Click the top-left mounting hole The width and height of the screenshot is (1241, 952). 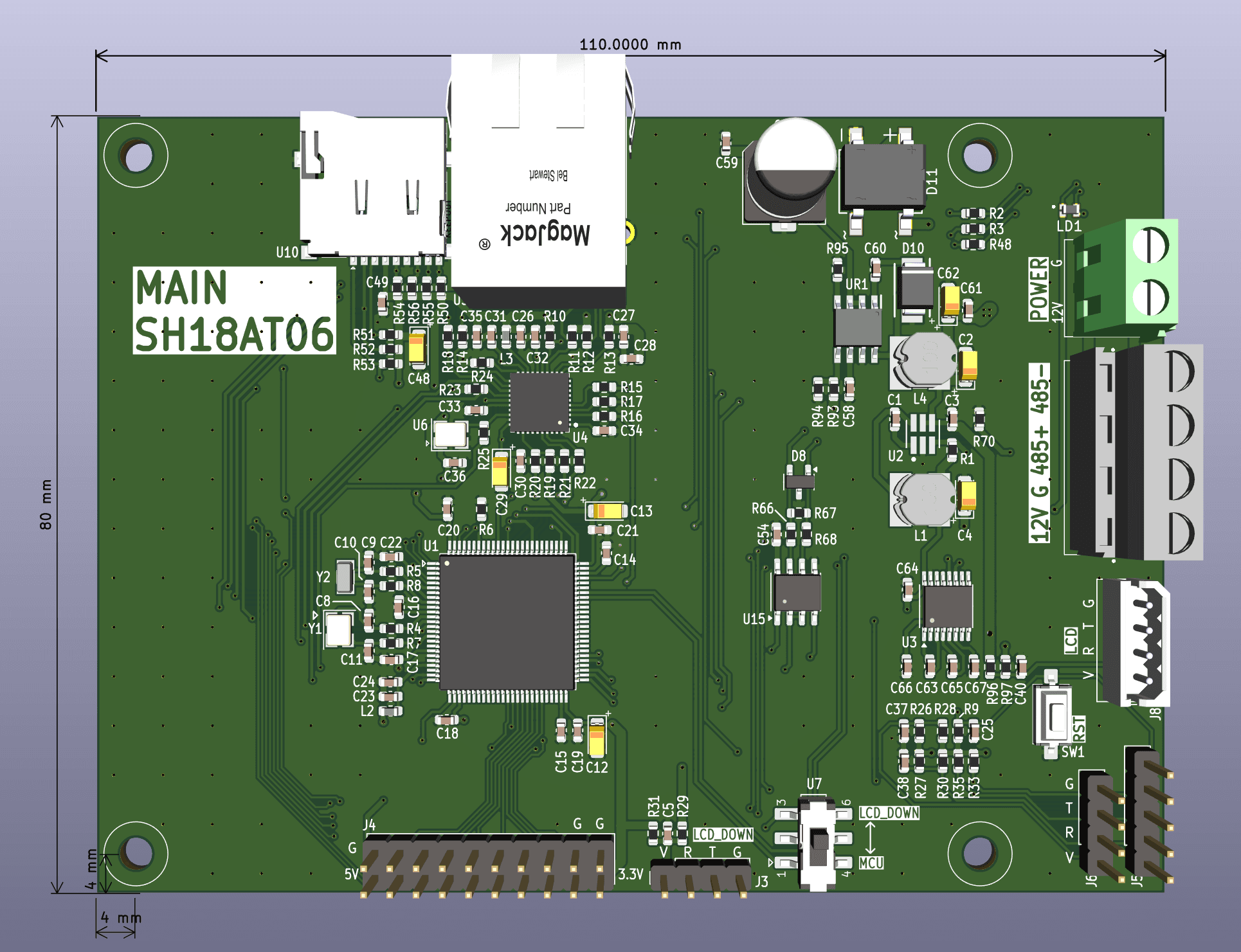136,156
